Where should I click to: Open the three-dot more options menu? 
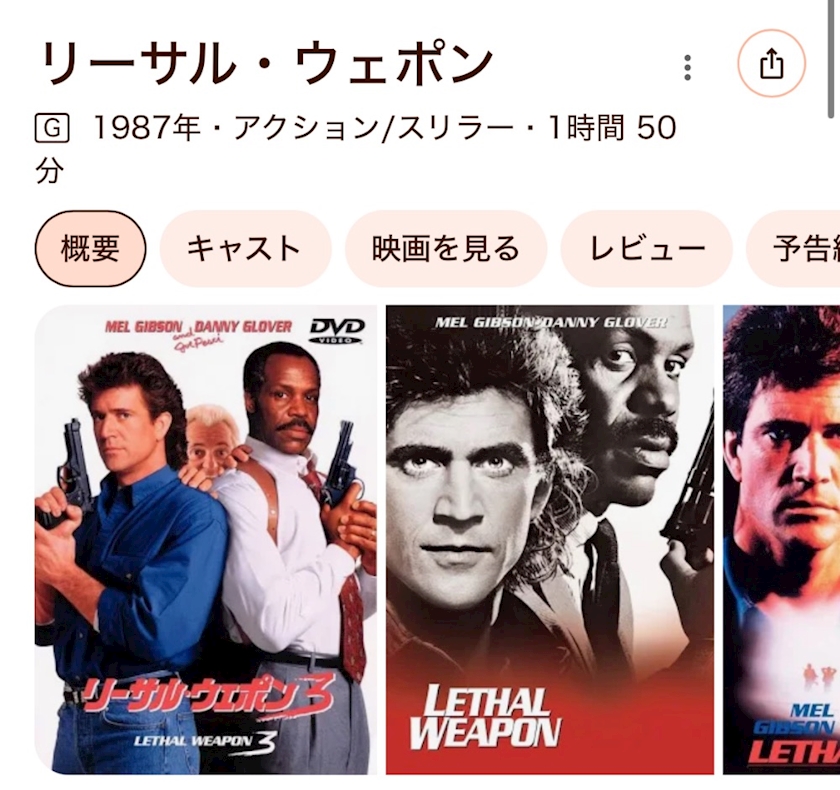point(687,67)
